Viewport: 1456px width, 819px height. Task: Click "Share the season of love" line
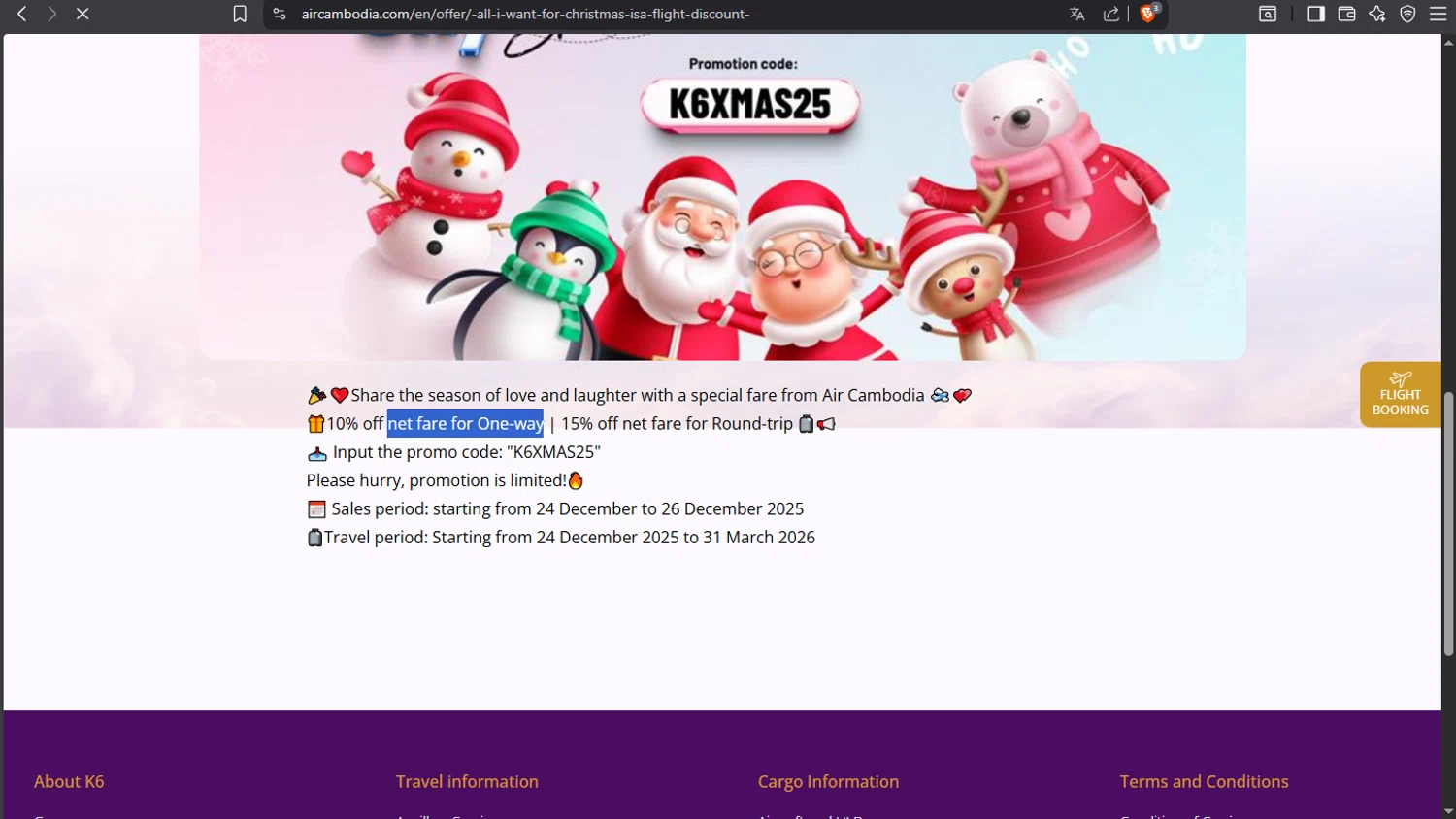click(639, 395)
